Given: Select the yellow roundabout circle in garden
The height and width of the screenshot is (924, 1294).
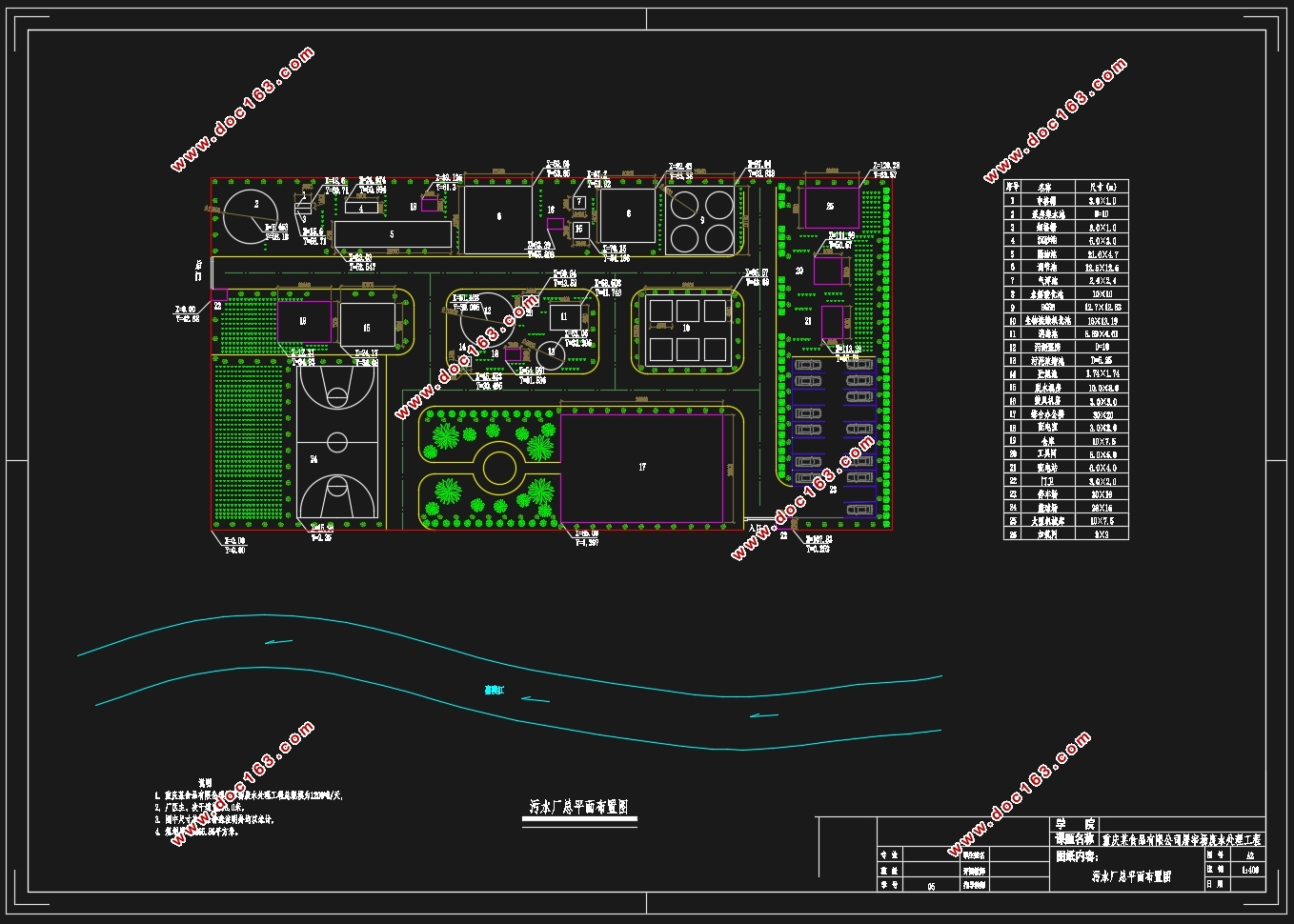Looking at the screenshot, I should click(498, 467).
